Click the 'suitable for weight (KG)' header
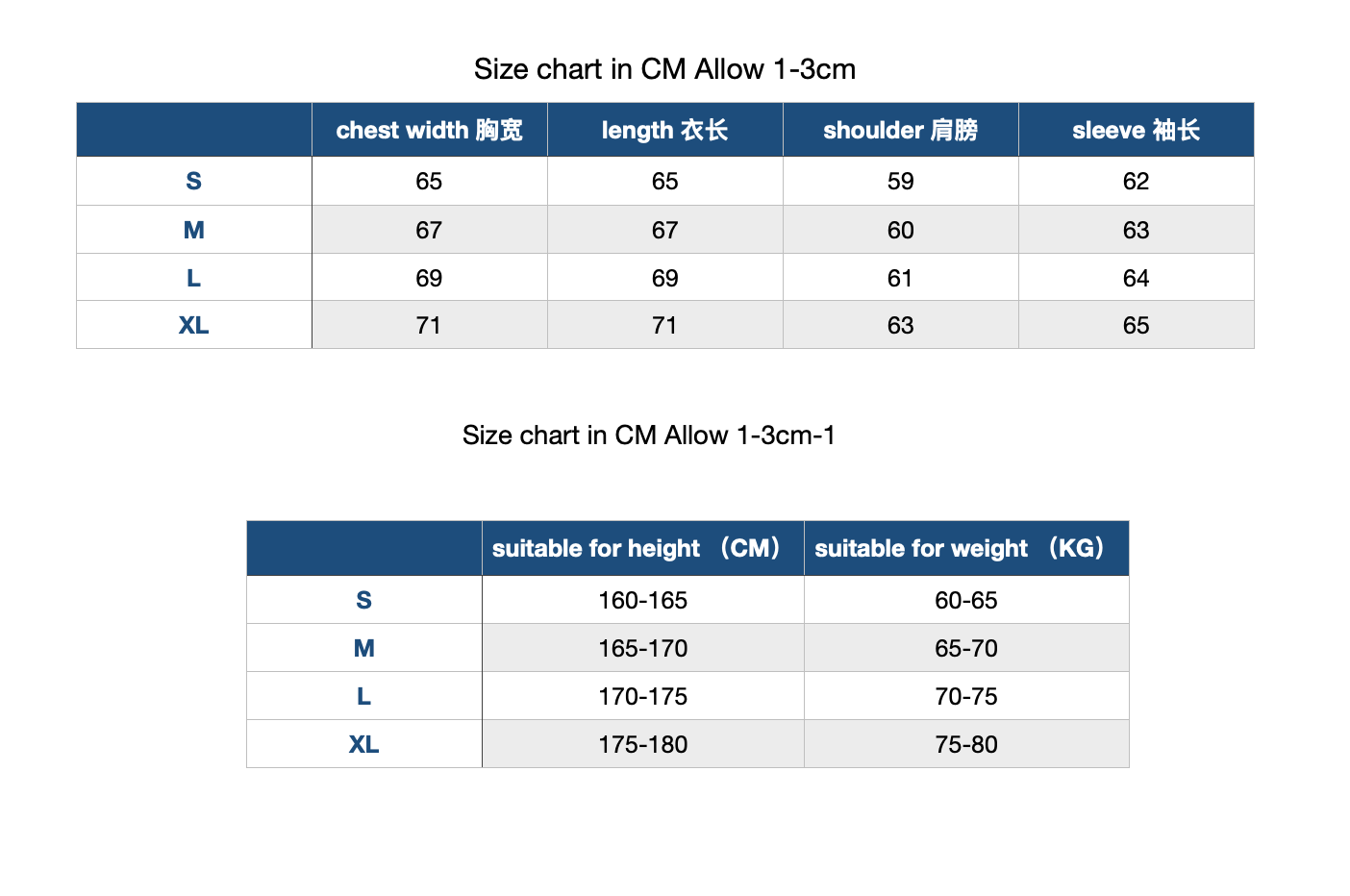Screen dimensions: 1350x896 coord(966,548)
